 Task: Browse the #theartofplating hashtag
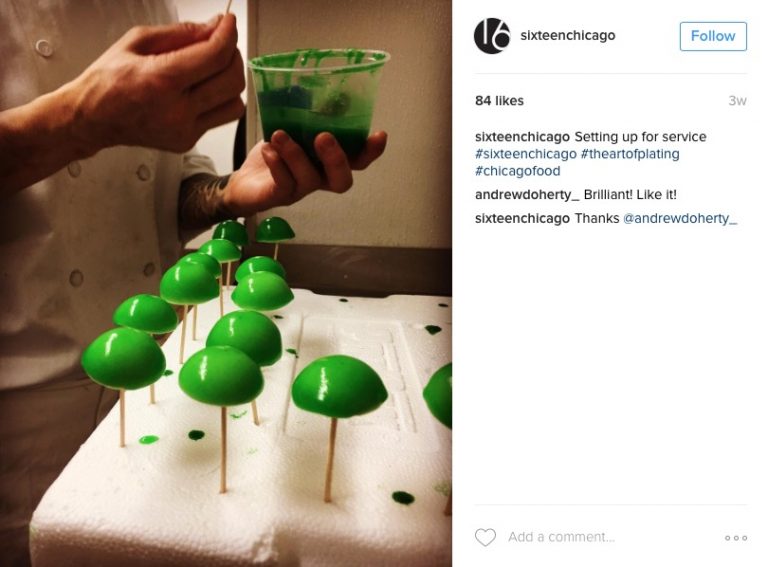[x=630, y=154]
